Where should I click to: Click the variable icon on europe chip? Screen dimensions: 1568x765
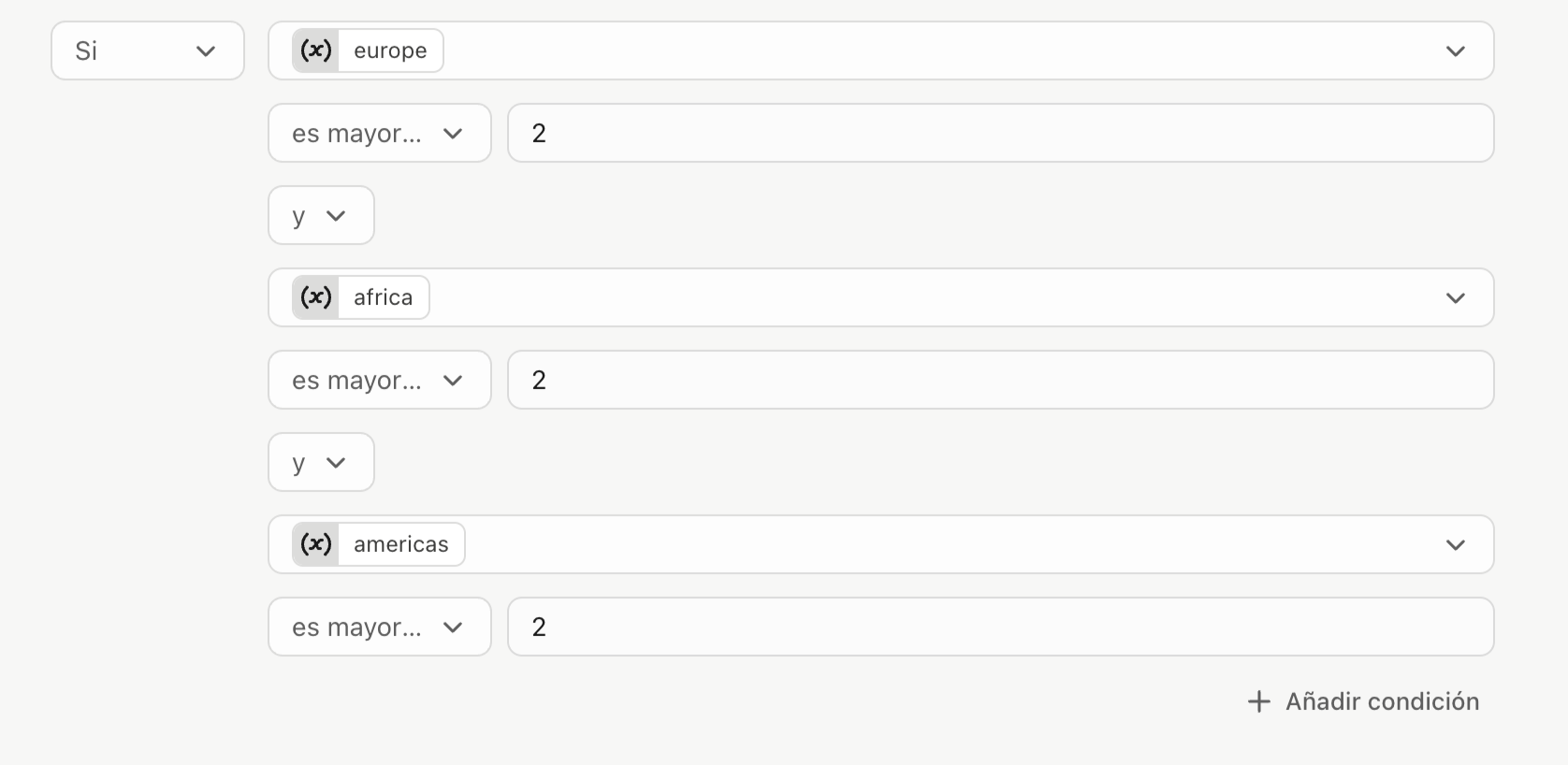click(315, 51)
